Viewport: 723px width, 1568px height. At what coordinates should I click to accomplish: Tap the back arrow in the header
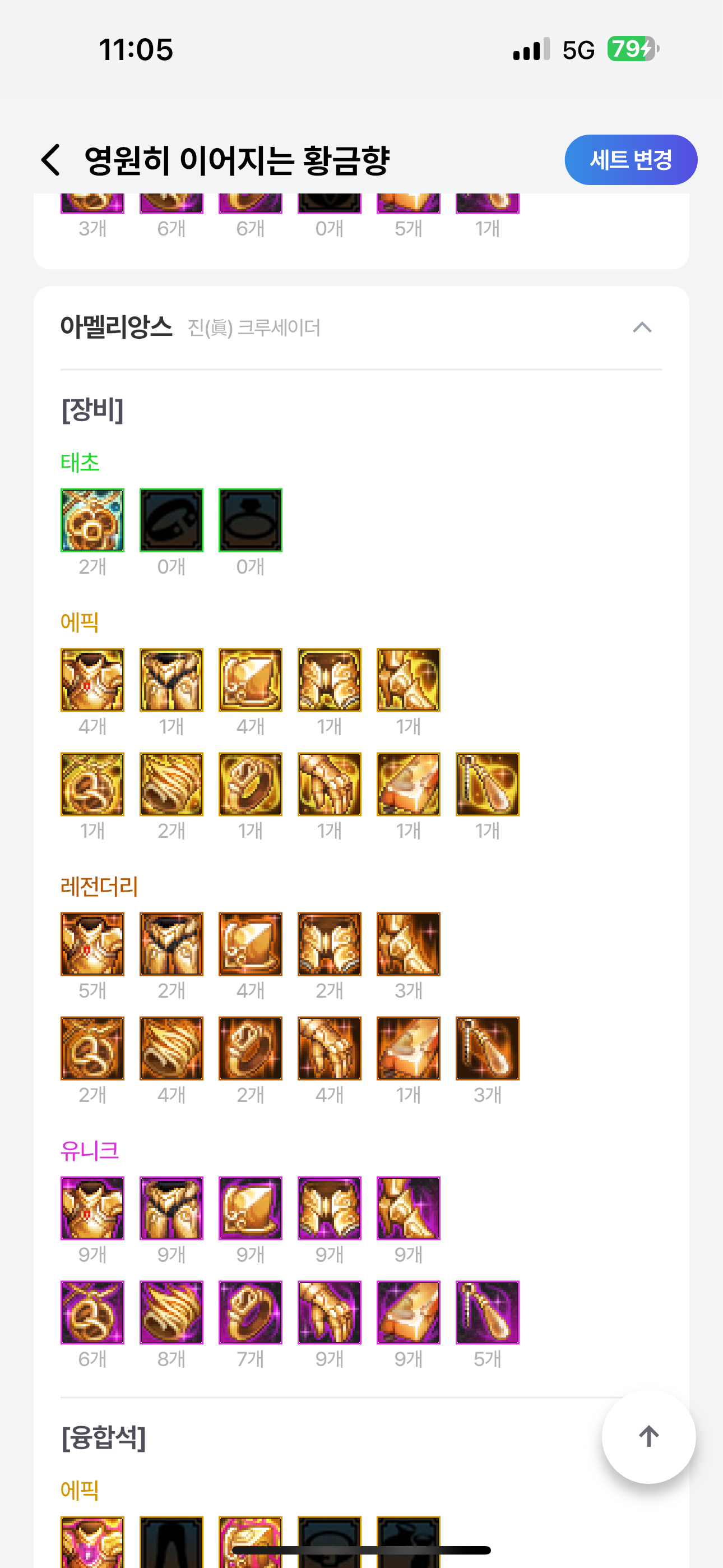51,160
